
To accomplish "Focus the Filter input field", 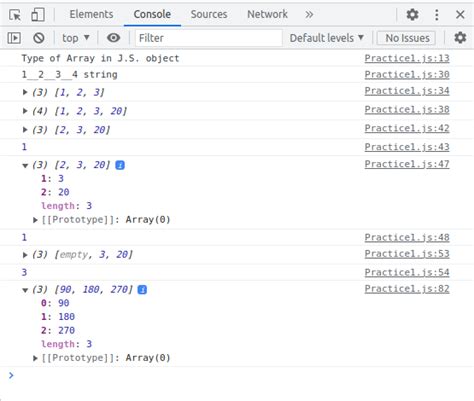I will point(209,38).
